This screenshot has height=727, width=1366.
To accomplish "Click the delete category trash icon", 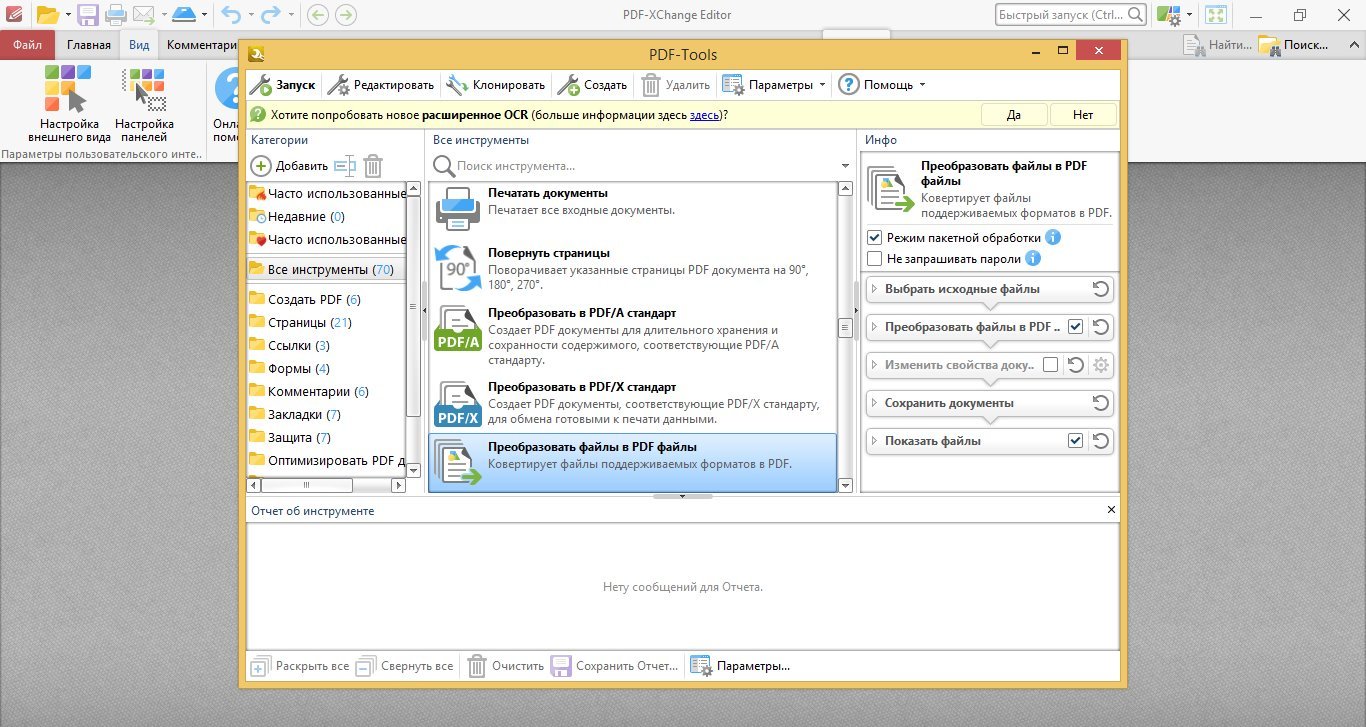I will (373, 166).
